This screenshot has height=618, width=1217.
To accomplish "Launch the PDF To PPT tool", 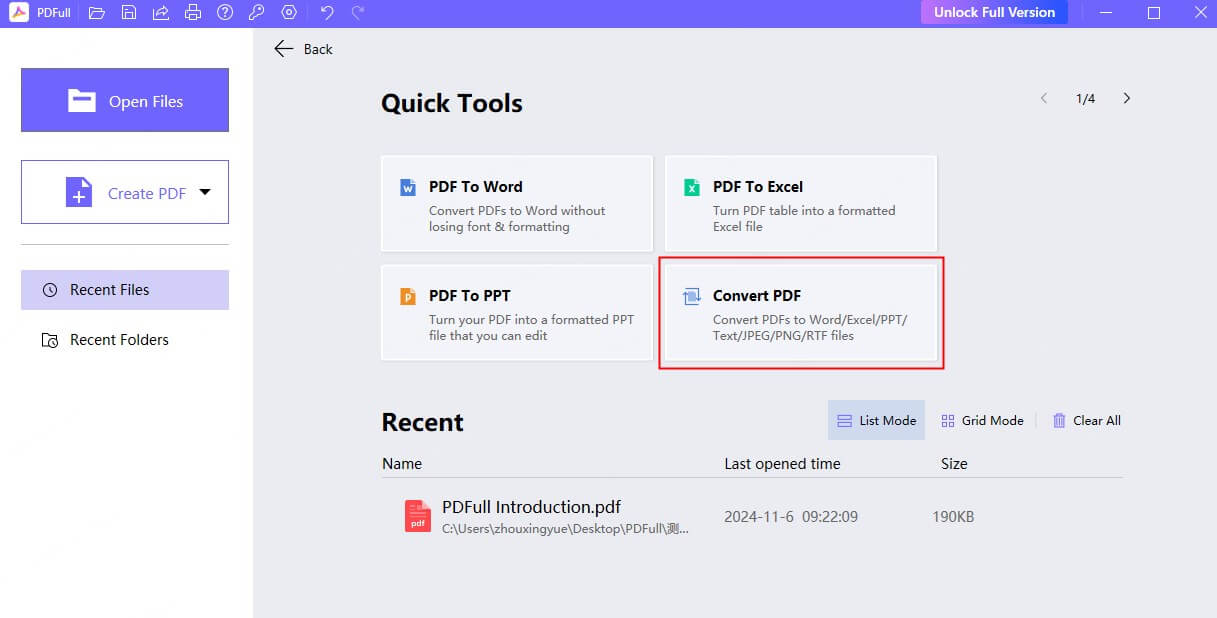I will [516, 312].
